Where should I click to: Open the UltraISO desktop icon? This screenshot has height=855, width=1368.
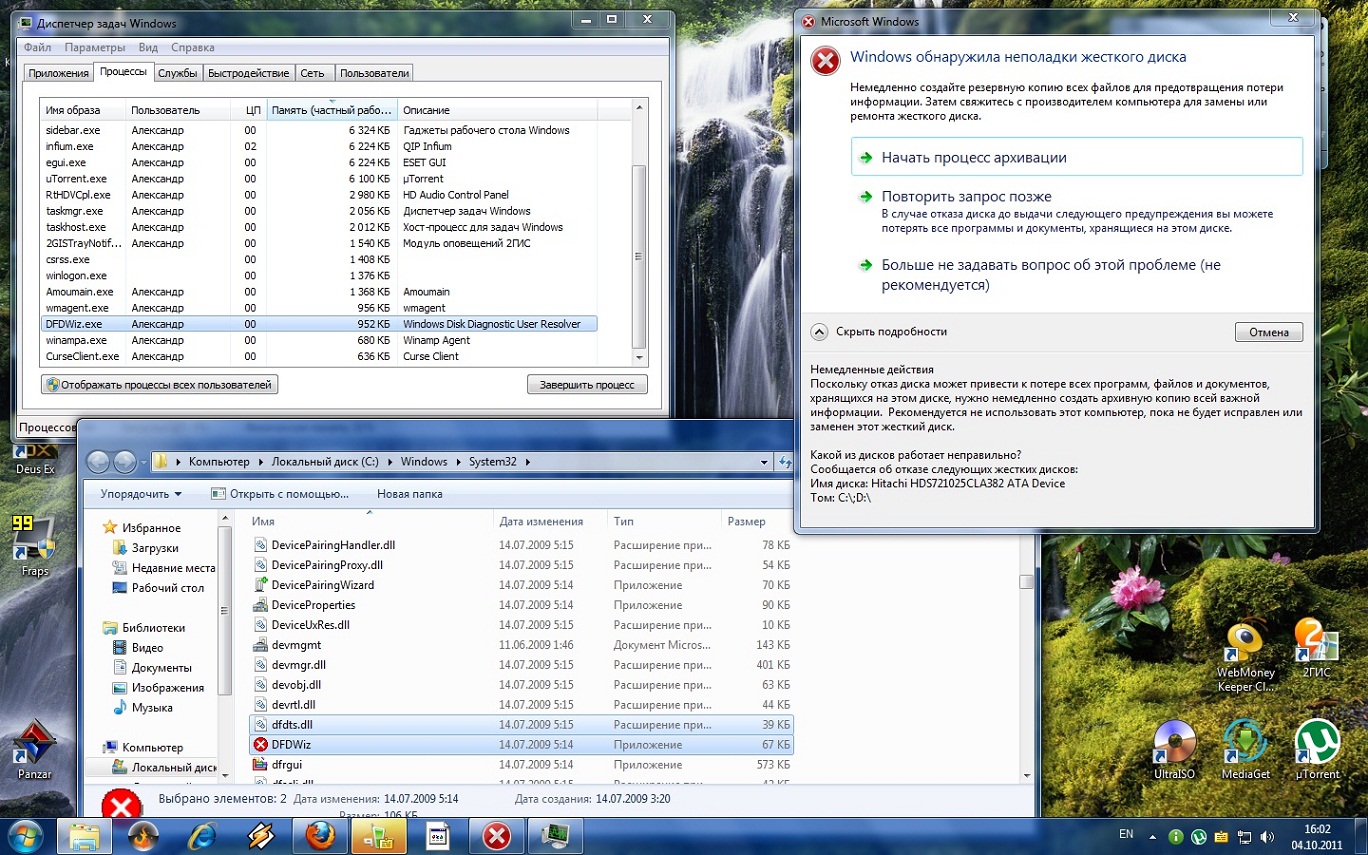click(x=1174, y=749)
